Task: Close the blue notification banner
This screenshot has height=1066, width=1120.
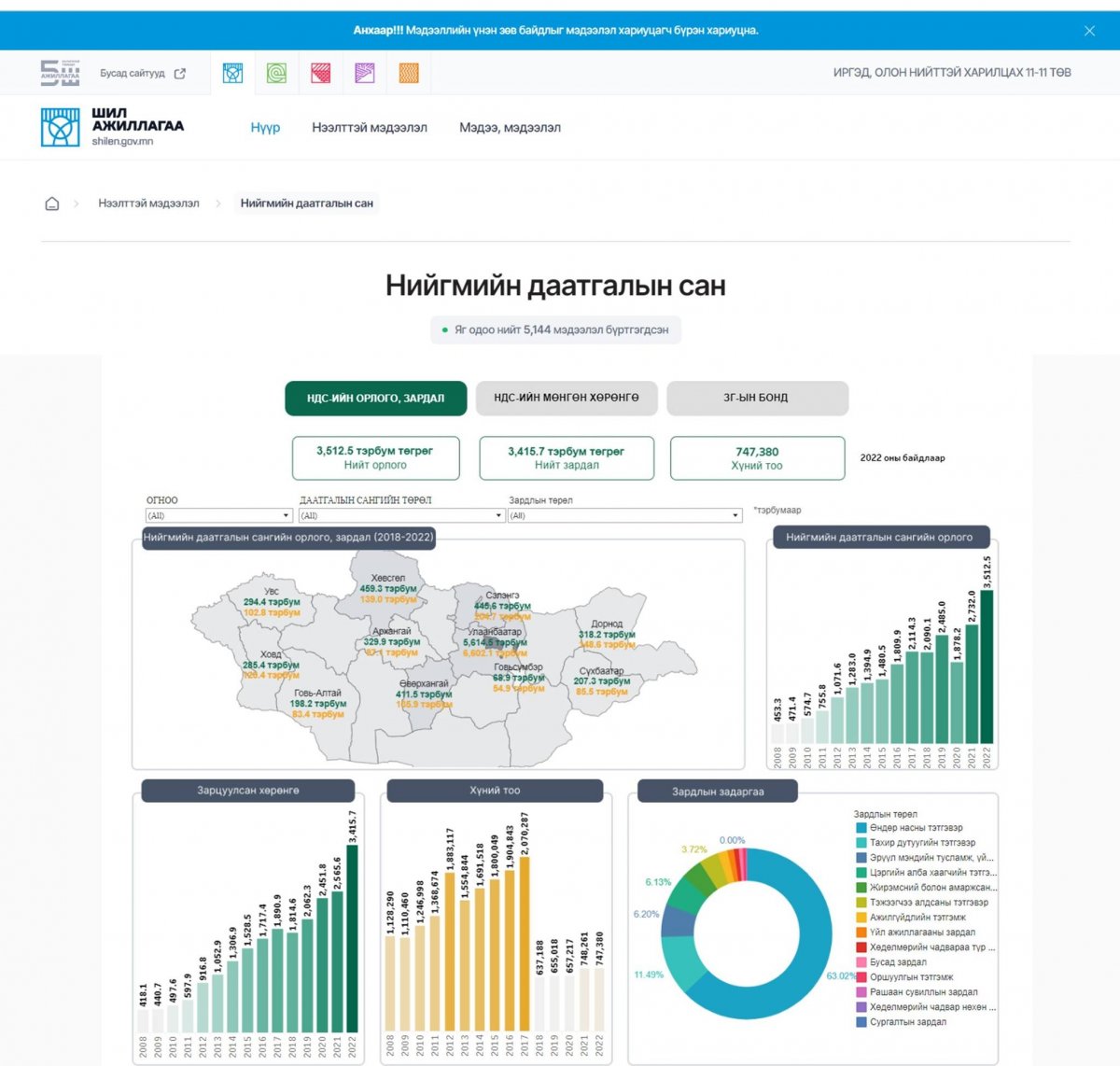Action: point(1089,31)
